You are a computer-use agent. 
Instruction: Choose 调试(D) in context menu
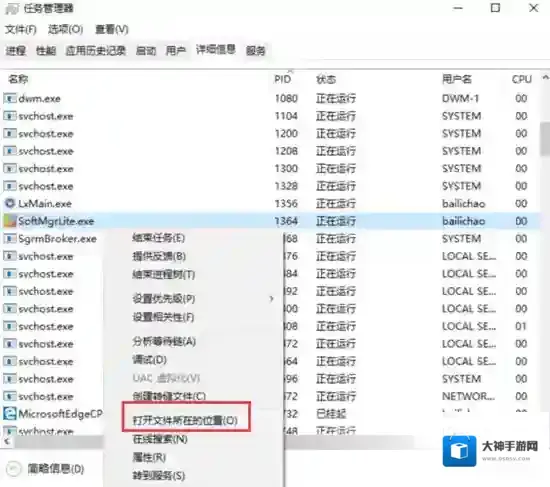pyautogui.click(x=149, y=359)
